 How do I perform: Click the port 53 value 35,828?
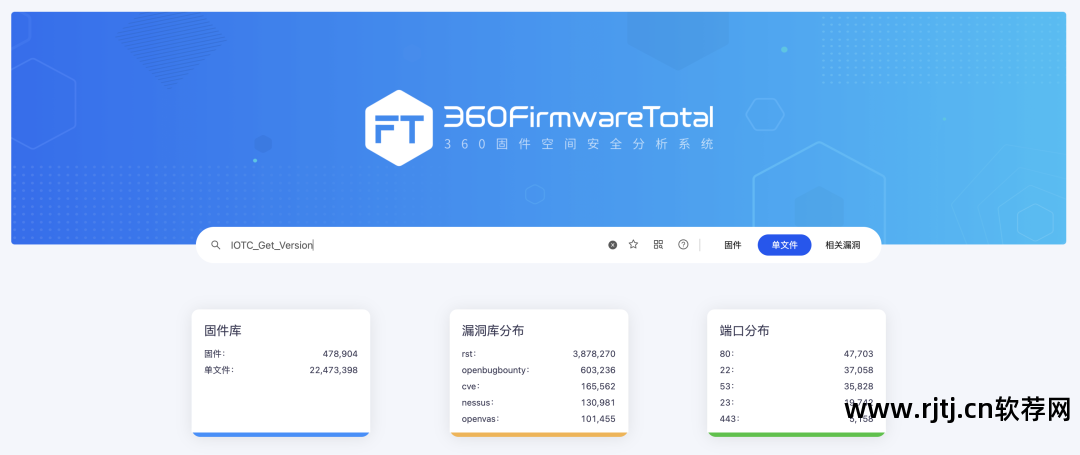pyautogui.click(x=858, y=386)
